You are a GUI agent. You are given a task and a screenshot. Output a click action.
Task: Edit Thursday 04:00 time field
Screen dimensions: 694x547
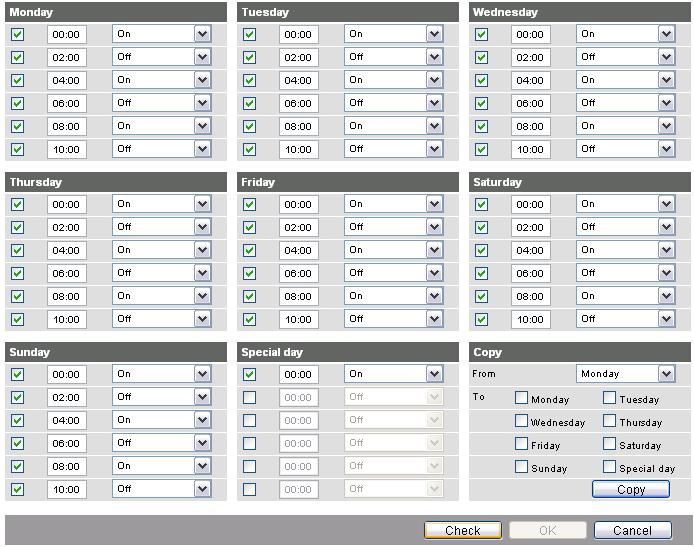[x=67, y=250]
